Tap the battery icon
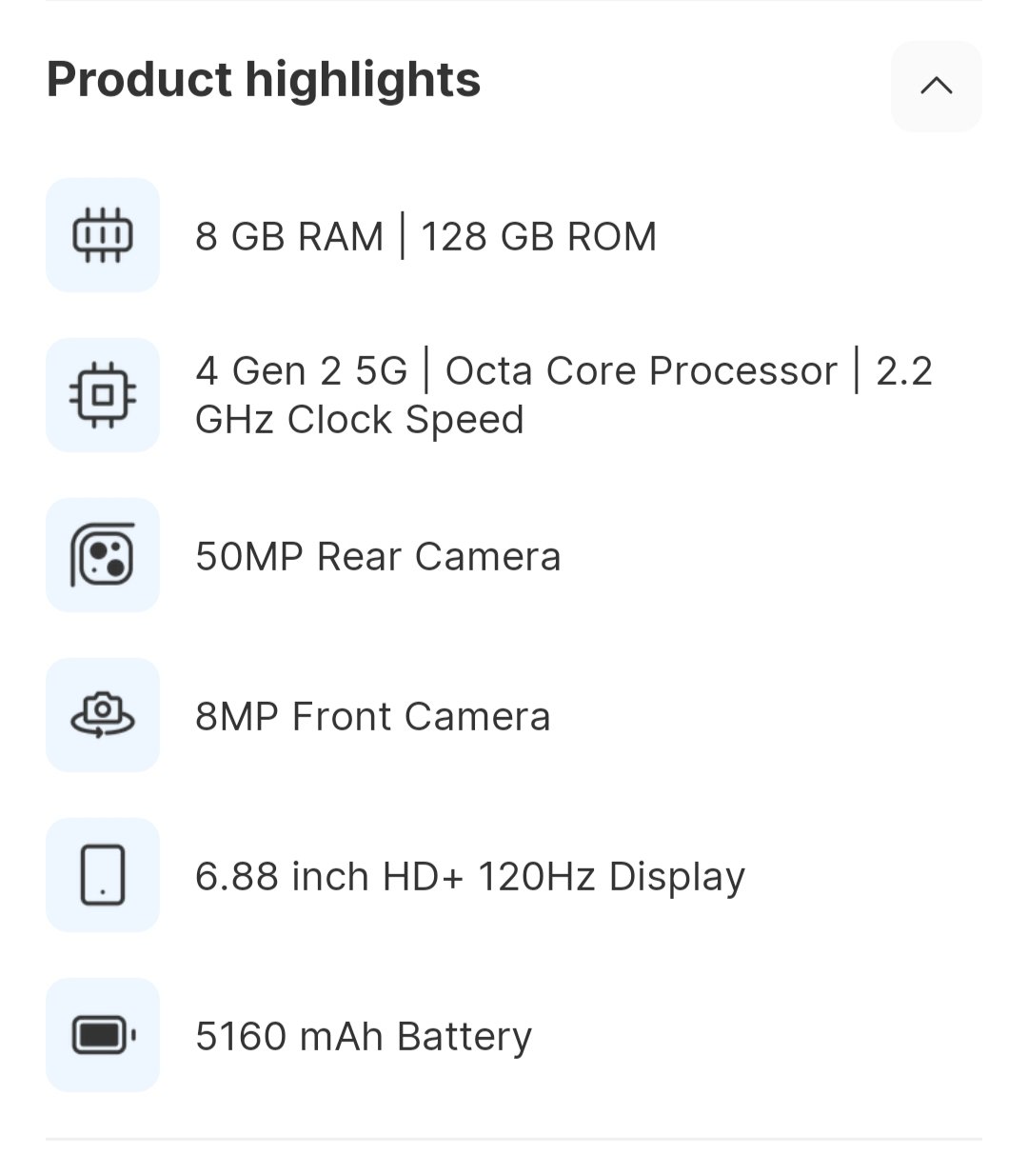 pos(103,1035)
